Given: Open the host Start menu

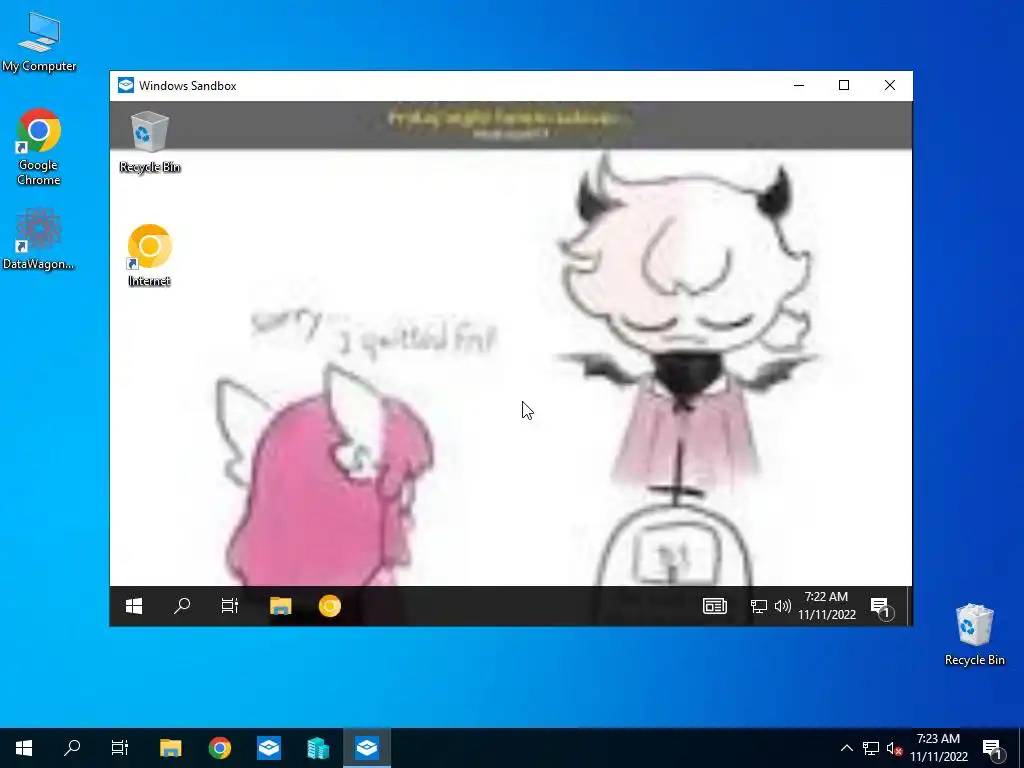Looking at the screenshot, I should click(x=24, y=748).
